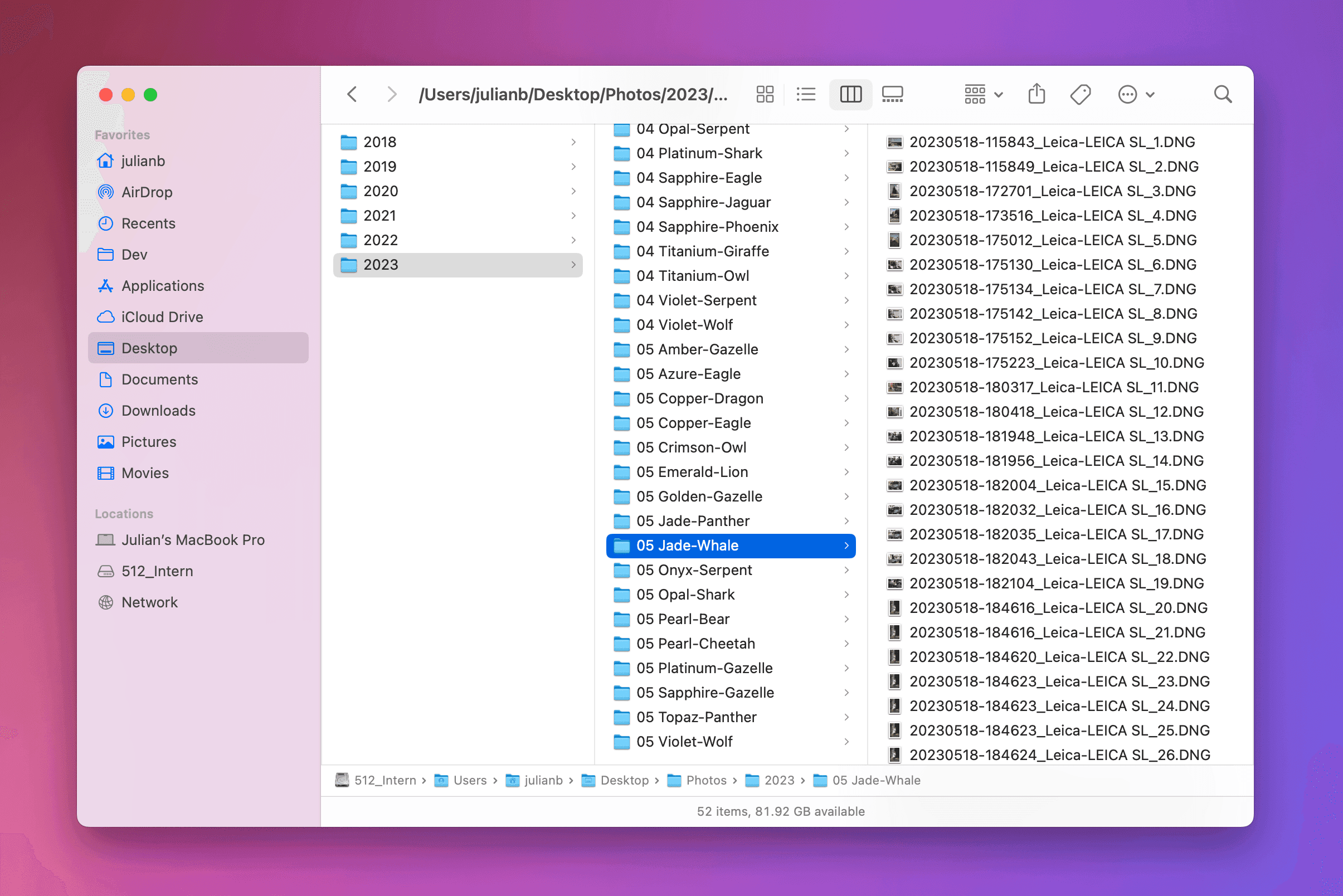The width and height of the screenshot is (1343, 896).
Task: Click the more options icon
Action: point(1128,94)
